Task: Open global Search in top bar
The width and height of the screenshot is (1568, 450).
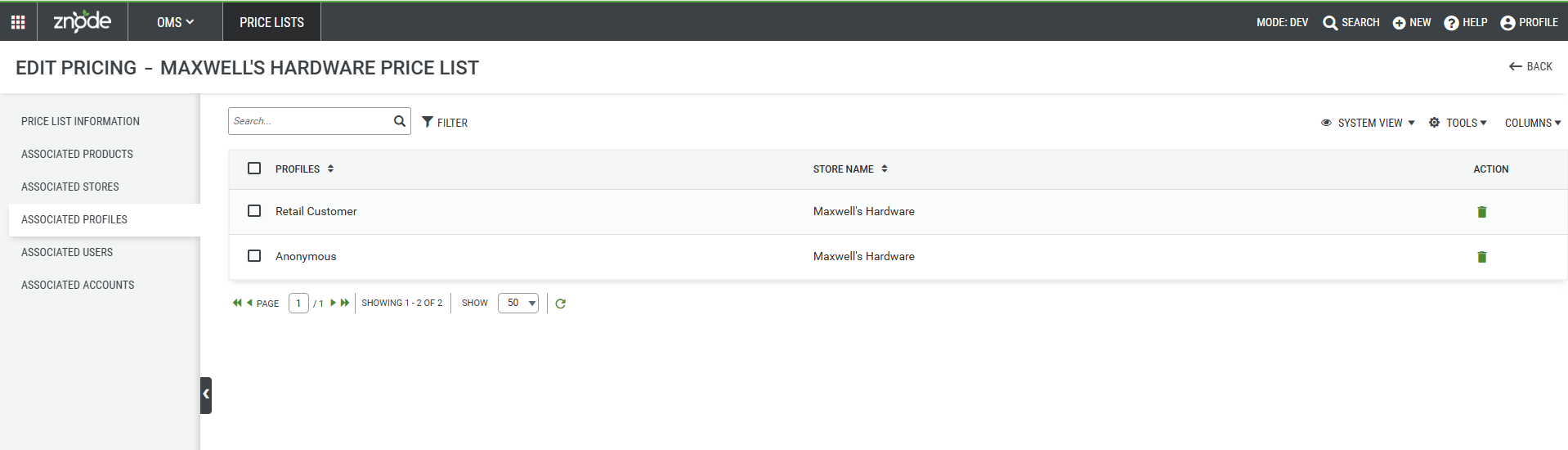Action: pyautogui.click(x=1351, y=22)
